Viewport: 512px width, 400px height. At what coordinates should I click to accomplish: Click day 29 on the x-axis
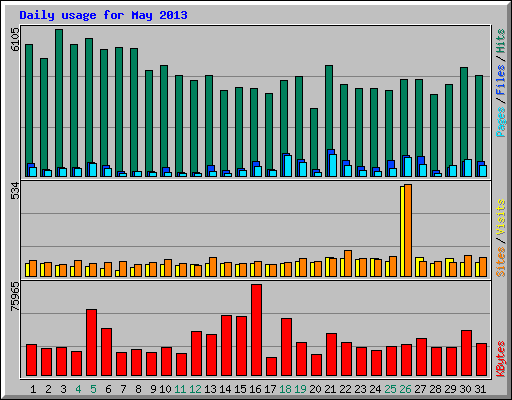pyautogui.click(x=450, y=389)
